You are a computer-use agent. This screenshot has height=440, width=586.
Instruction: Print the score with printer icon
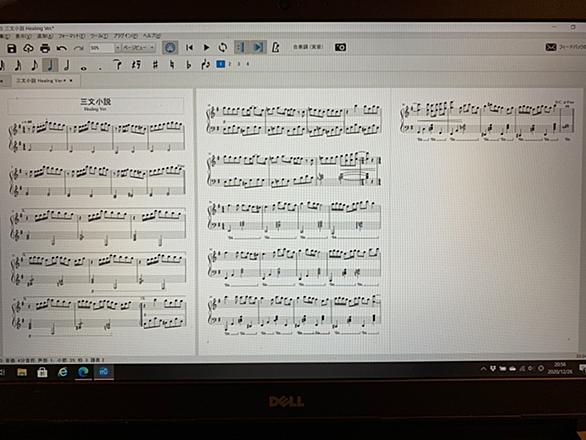point(45,48)
